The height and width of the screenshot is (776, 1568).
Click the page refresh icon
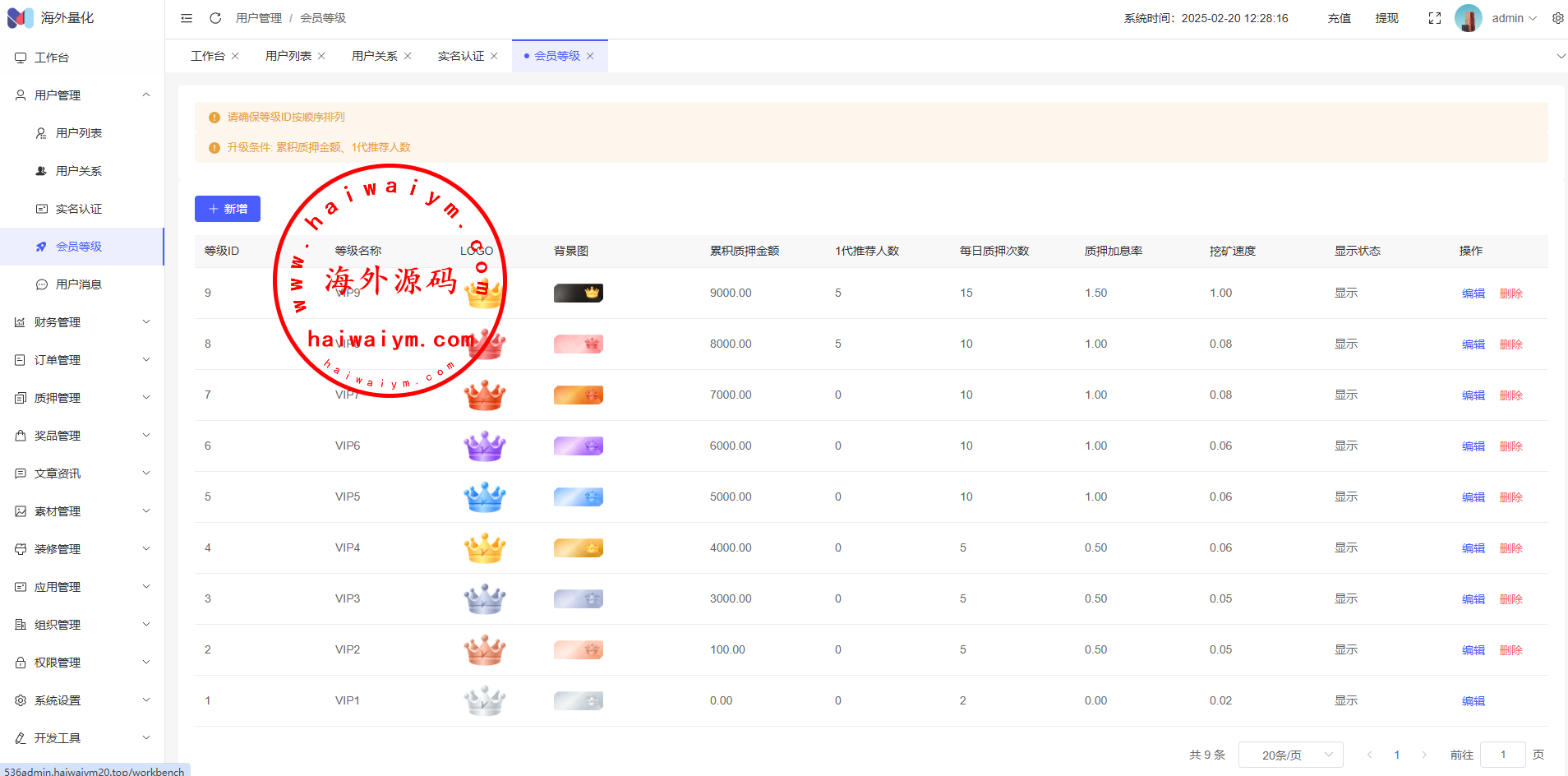215,18
